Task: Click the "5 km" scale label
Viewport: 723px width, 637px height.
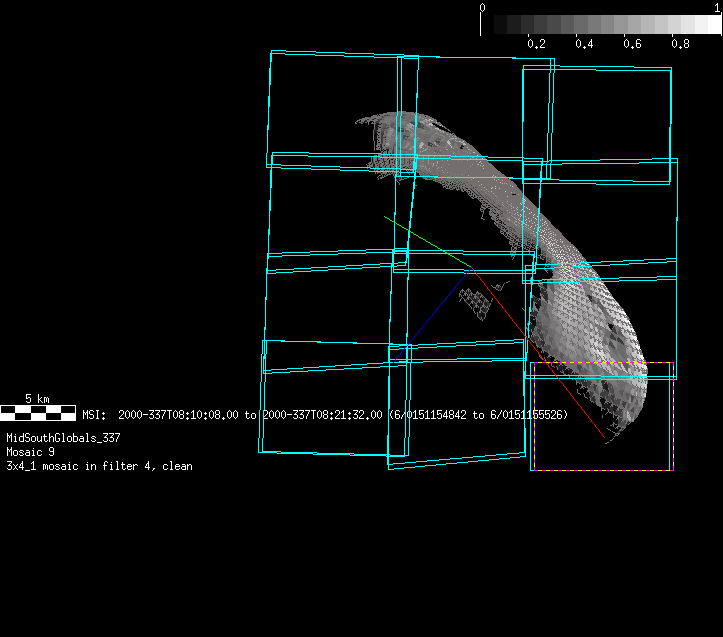Action: (x=37, y=399)
